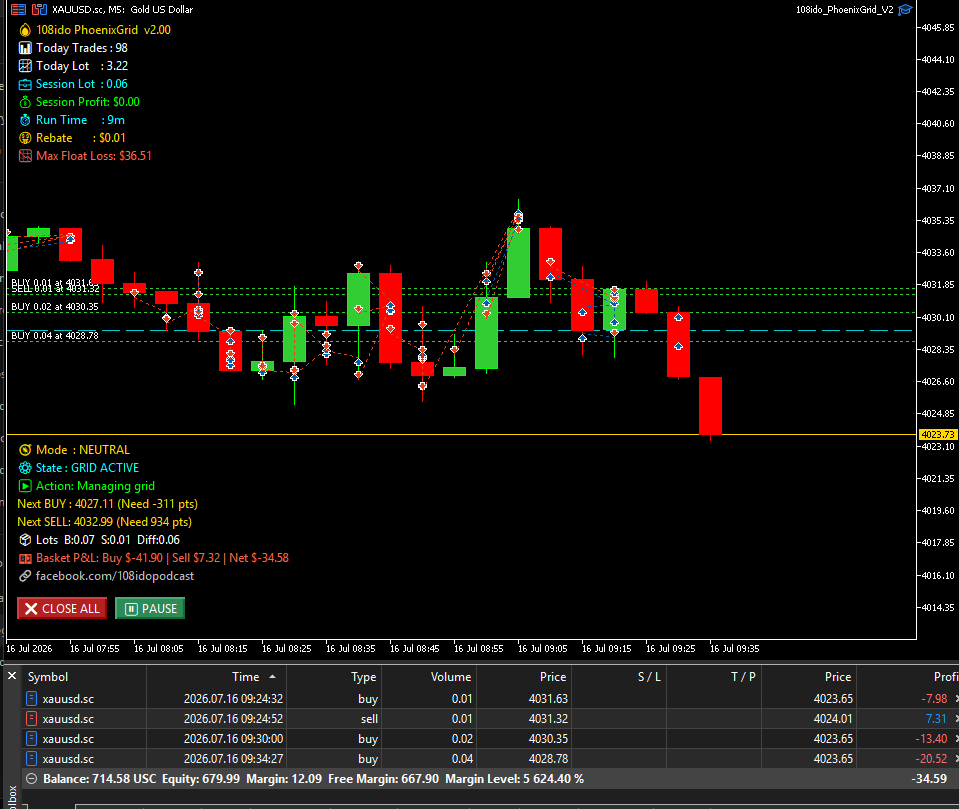Click the buy order icon for 09:34:27 trade
Viewport: 959px width, 809px height.
pyautogui.click(x=32, y=759)
